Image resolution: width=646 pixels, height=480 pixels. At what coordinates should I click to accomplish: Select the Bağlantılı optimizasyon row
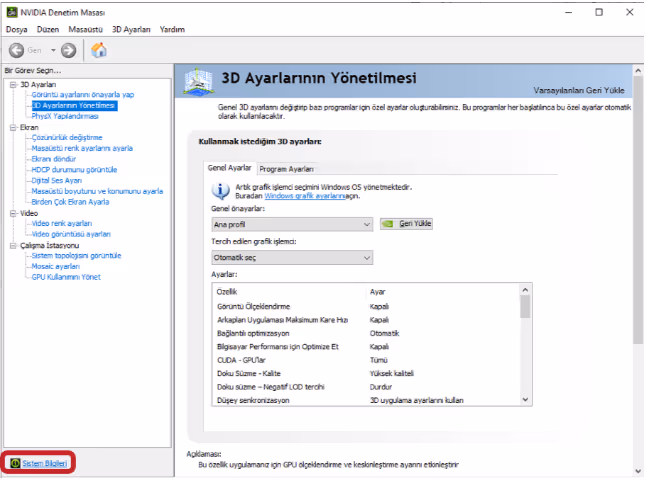click(x=367, y=333)
